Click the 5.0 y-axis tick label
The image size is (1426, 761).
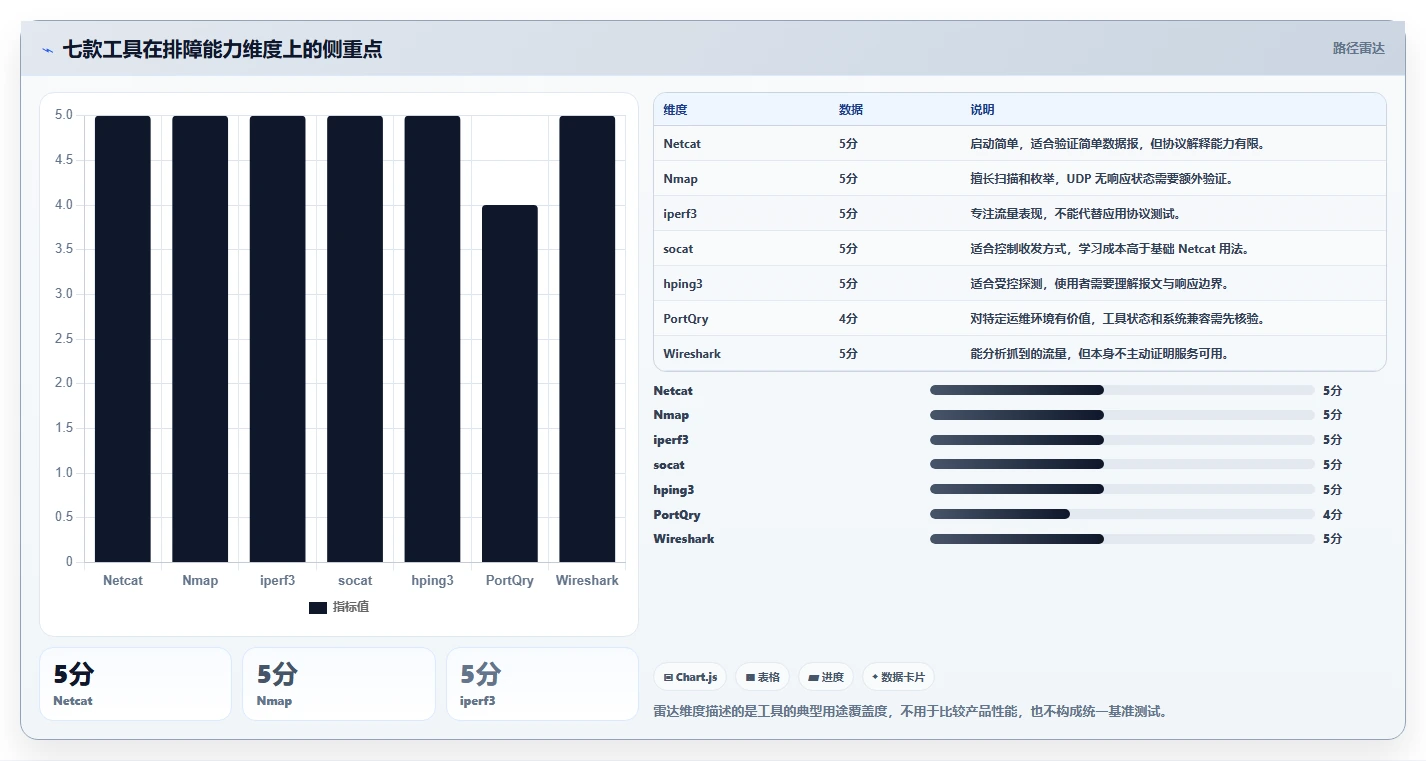tap(64, 115)
